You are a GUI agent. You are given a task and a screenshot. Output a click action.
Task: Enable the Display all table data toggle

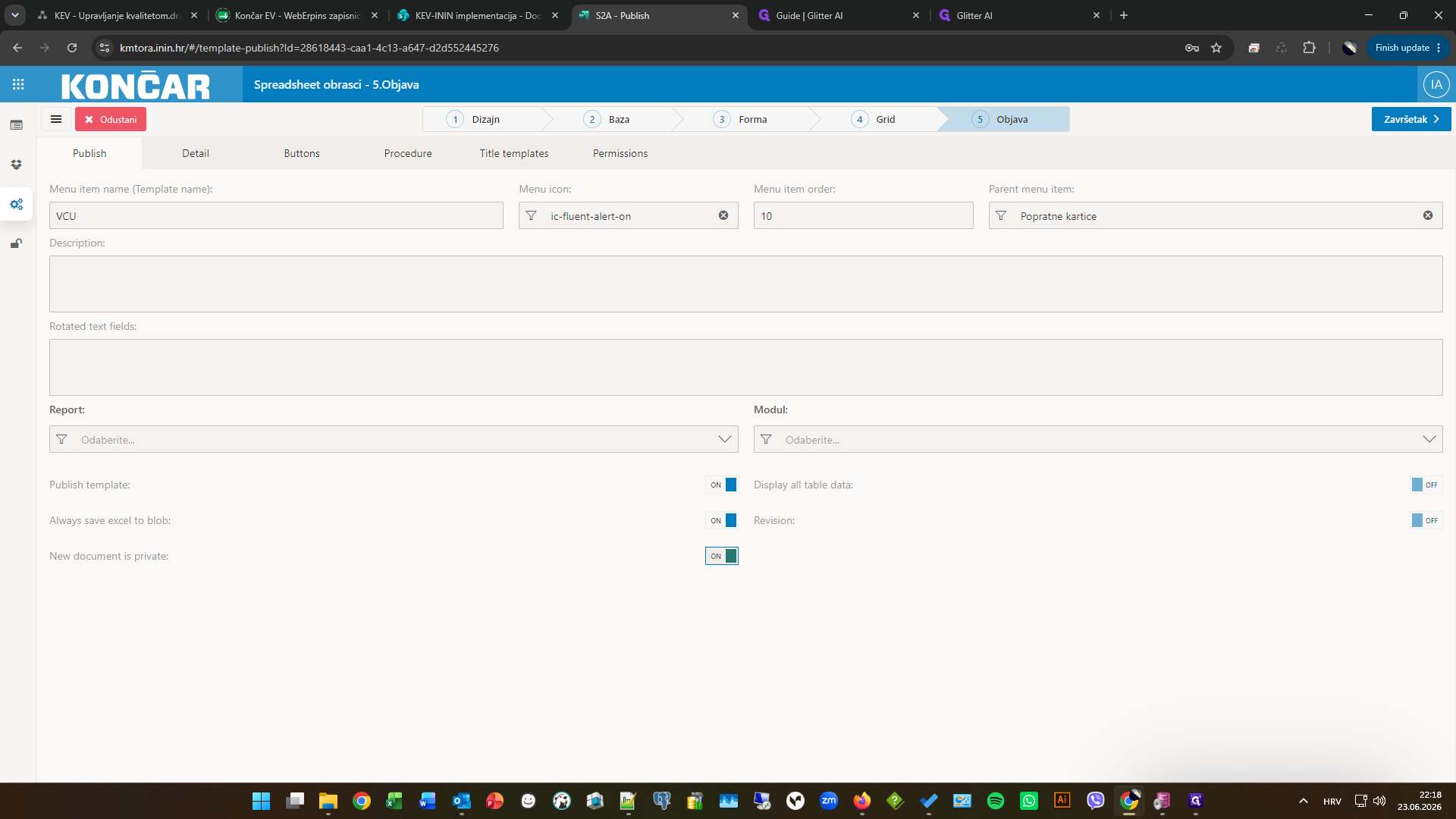click(x=1426, y=485)
